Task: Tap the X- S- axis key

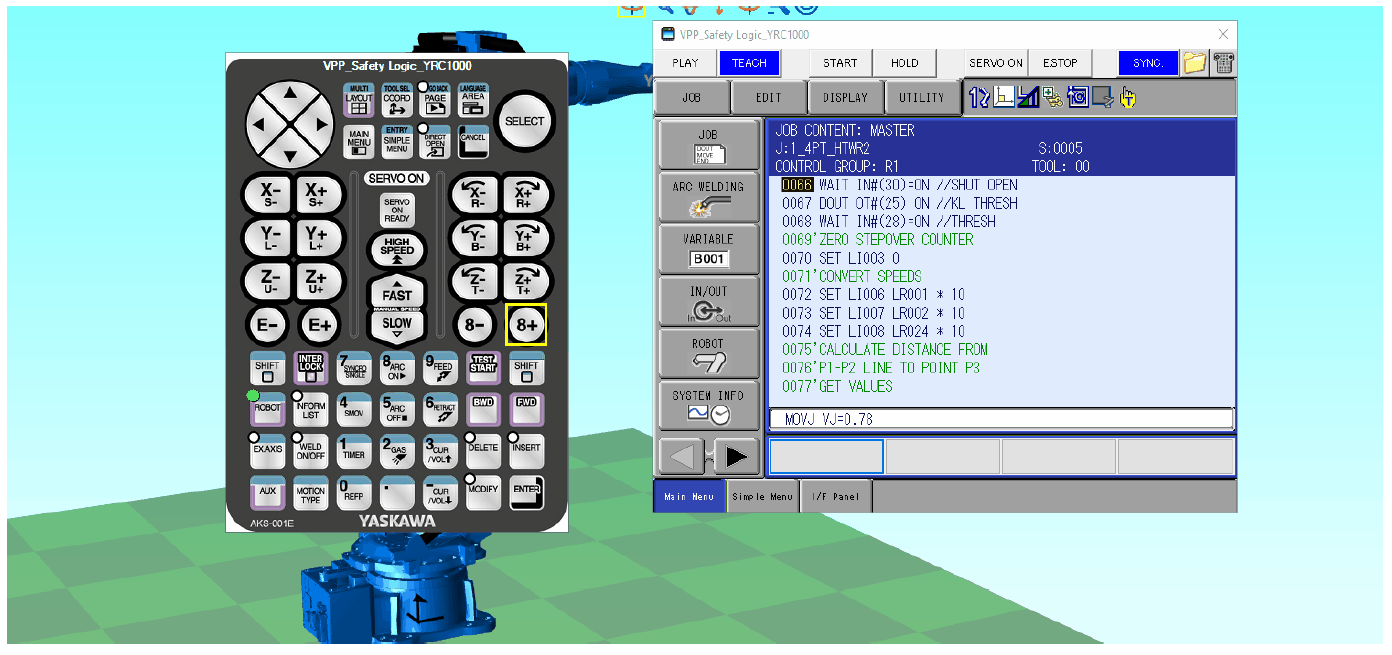Action: [270, 194]
